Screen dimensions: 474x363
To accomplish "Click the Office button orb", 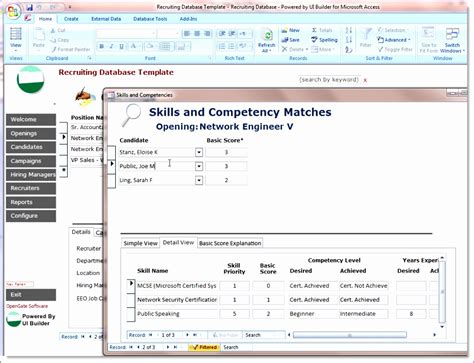I will tap(13, 12).
